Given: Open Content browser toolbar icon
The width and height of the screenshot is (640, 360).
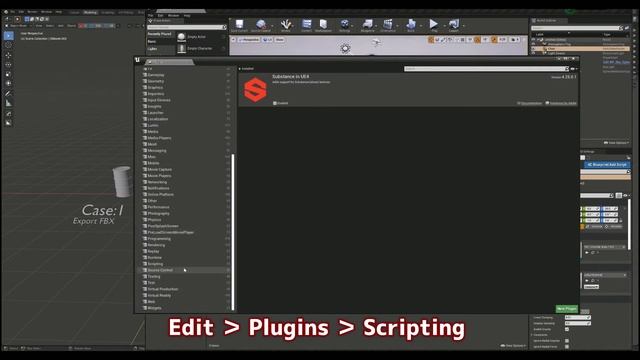Looking at the screenshot, I should pyautogui.click(x=307, y=25).
